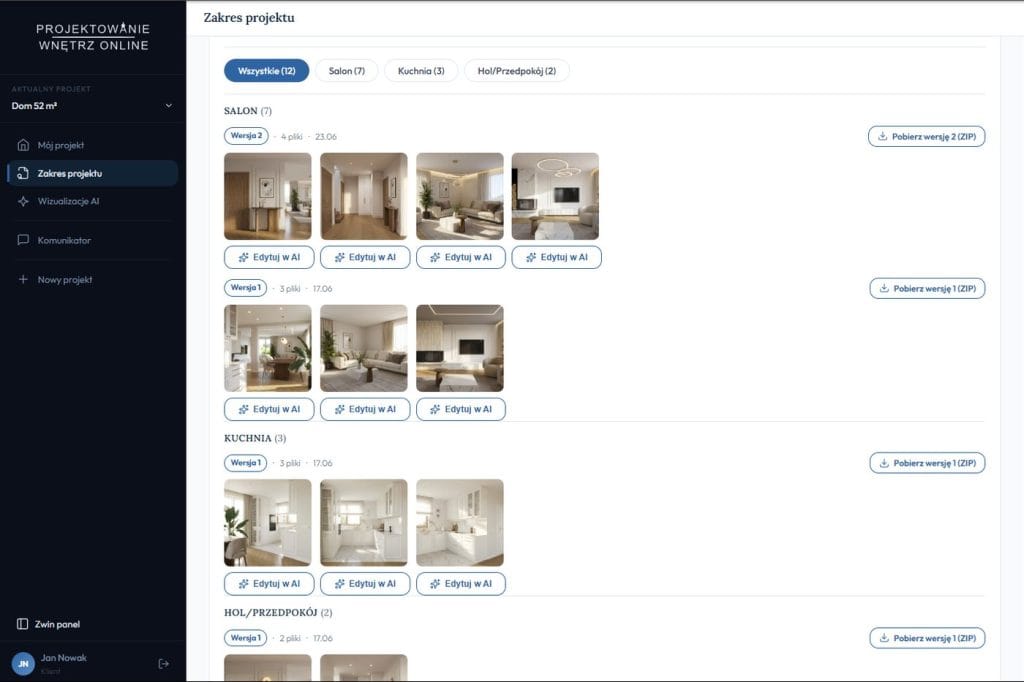Open third Salon Wersja 2 sofa thumbnail

pyautogui.click(x=460, y=196)
